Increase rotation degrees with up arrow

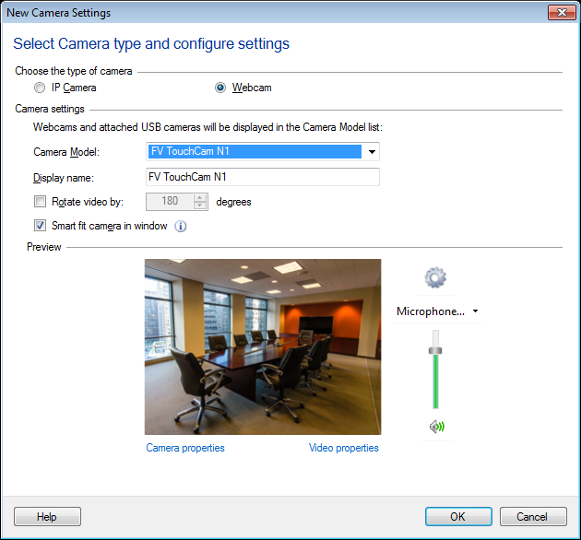[200, 198]
